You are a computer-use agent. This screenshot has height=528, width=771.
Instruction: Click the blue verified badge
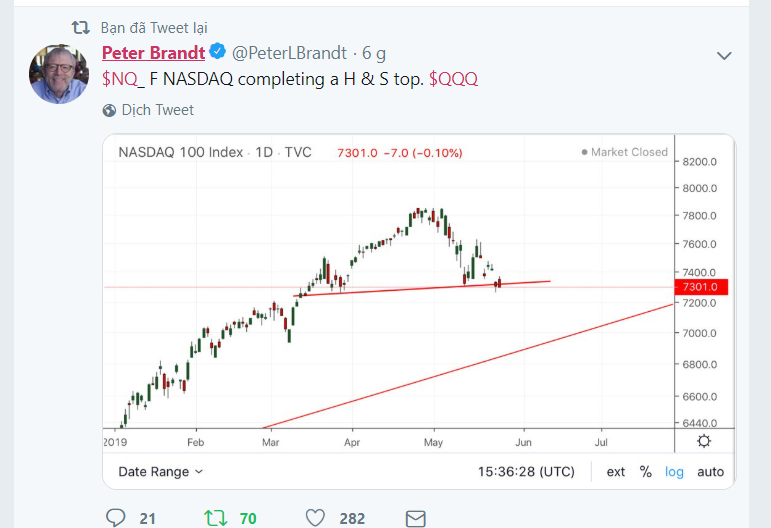(216, 53)
